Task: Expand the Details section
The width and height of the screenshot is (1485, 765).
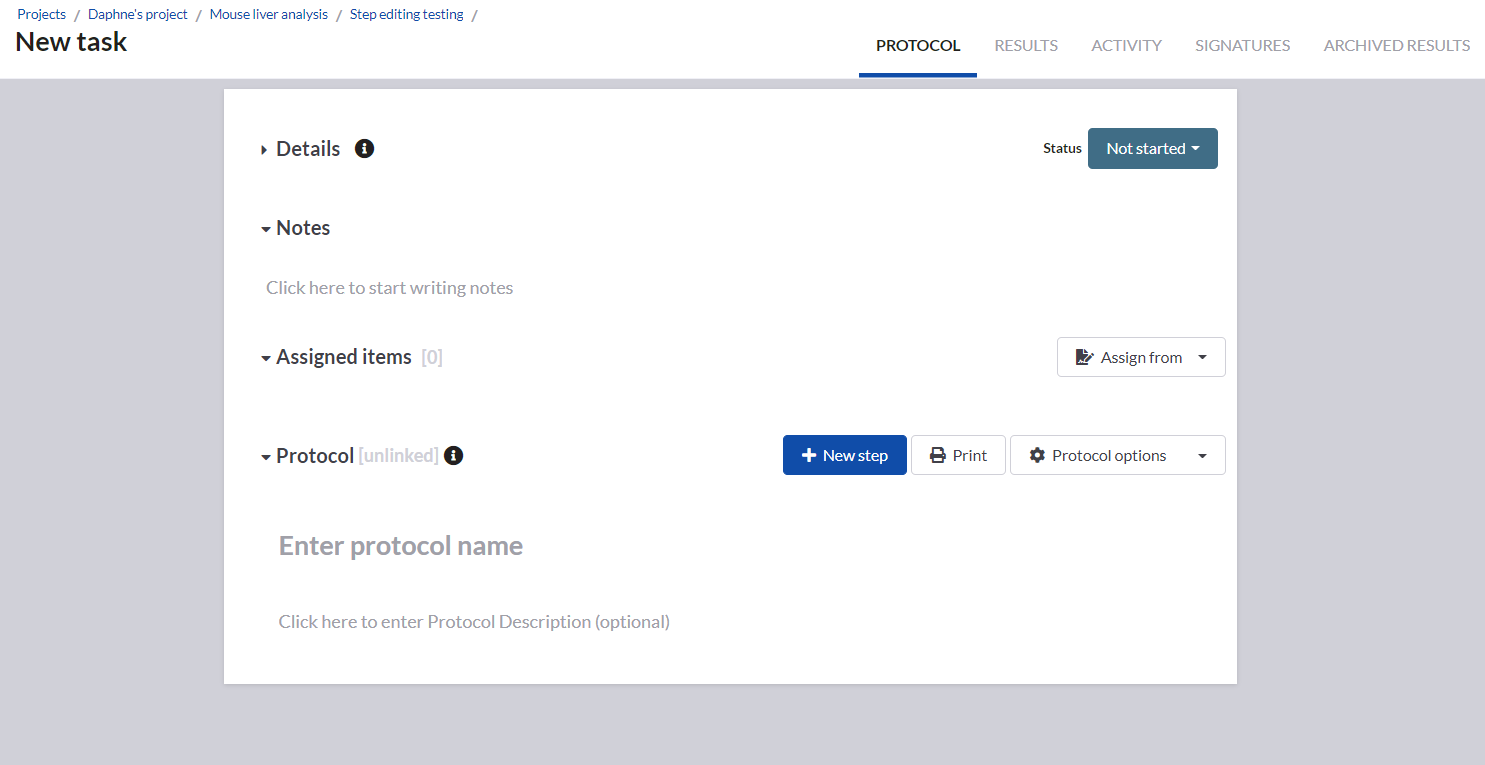Action: pos(265,150)
